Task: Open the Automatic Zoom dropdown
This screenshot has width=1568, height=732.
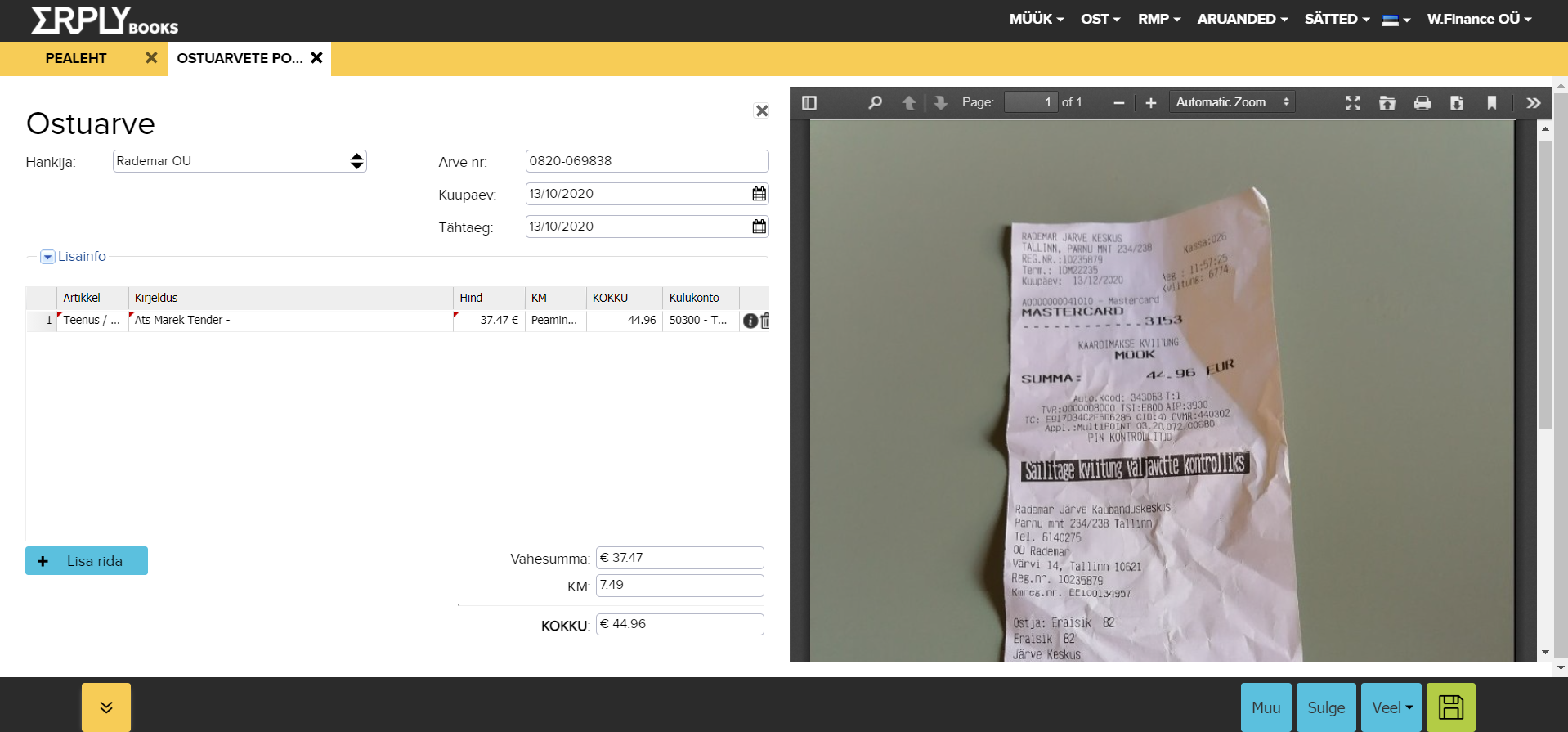Action: tap(1233, 102)
